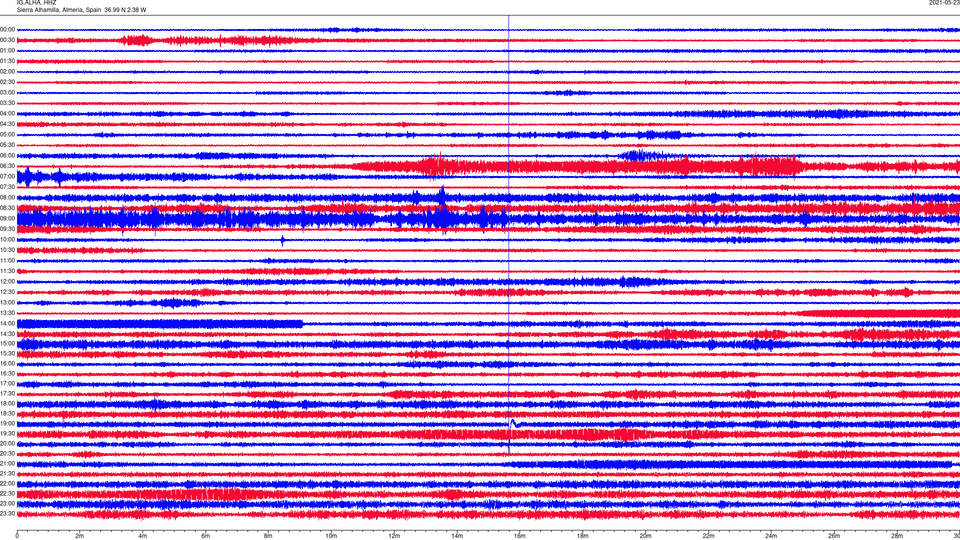Click the 2m tick label on time axis
The height and width of the screenshot is (540, 960).
pos(80,536)
